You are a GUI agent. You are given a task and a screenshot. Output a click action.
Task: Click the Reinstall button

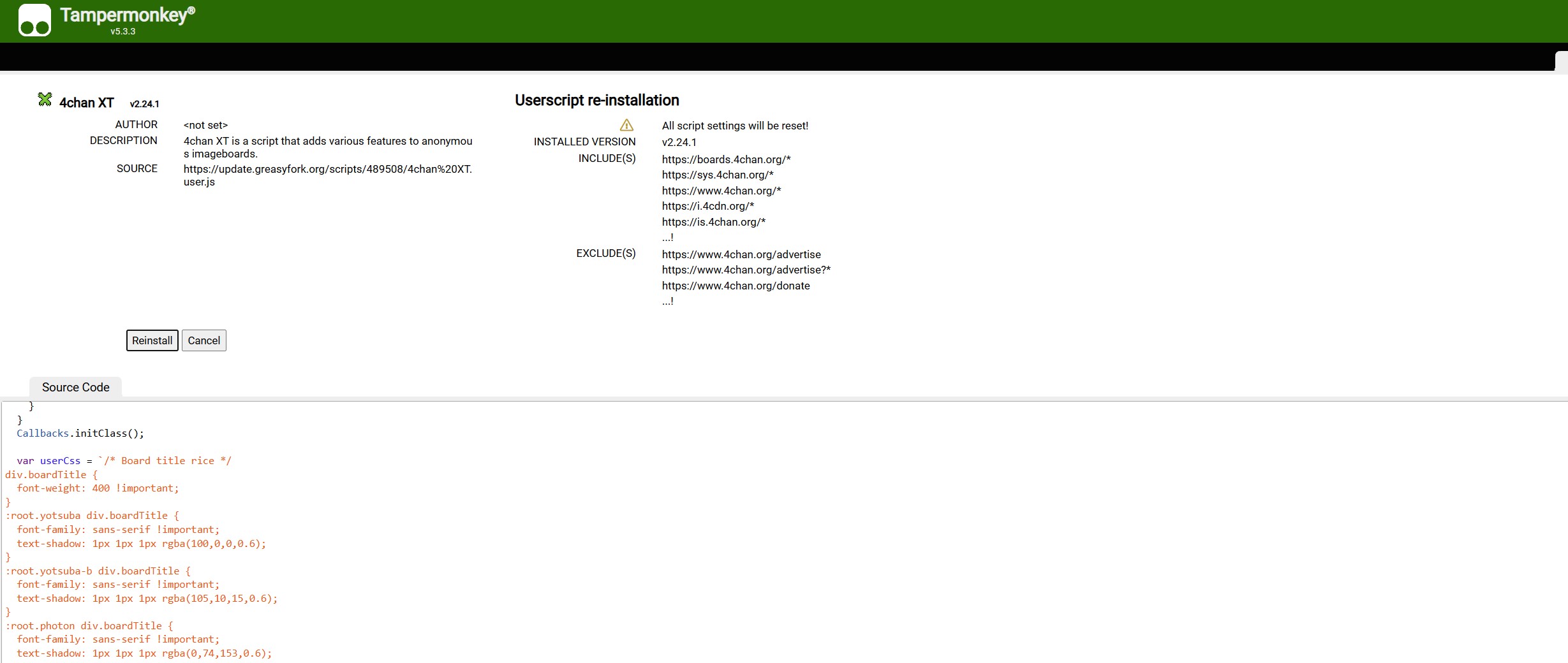point(152,340)
